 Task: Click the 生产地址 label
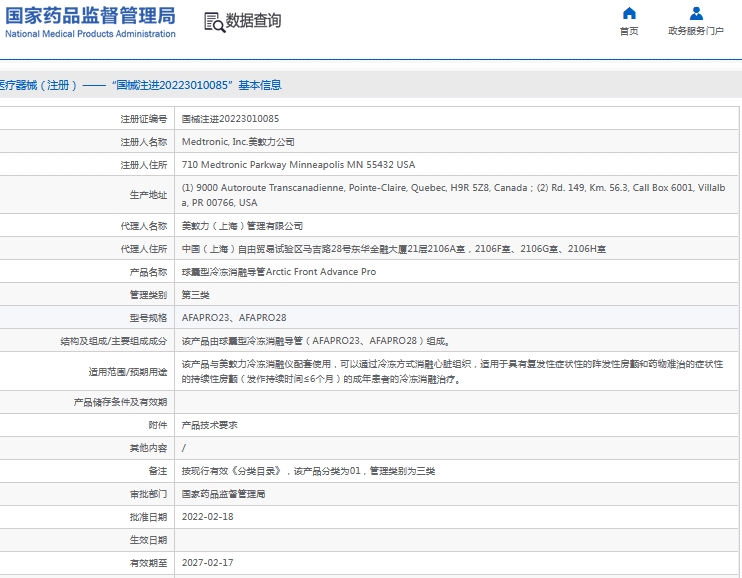pos(149,195)
